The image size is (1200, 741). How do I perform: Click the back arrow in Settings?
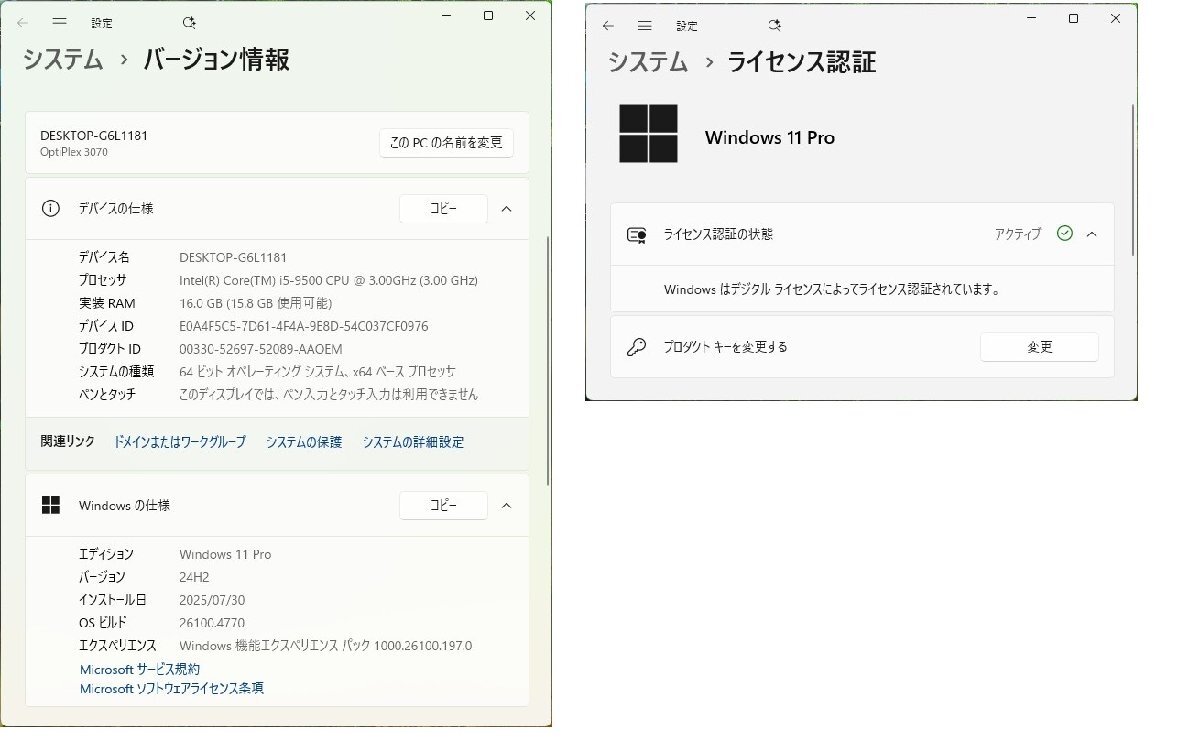pyautogui.click(x=22, y=22)
